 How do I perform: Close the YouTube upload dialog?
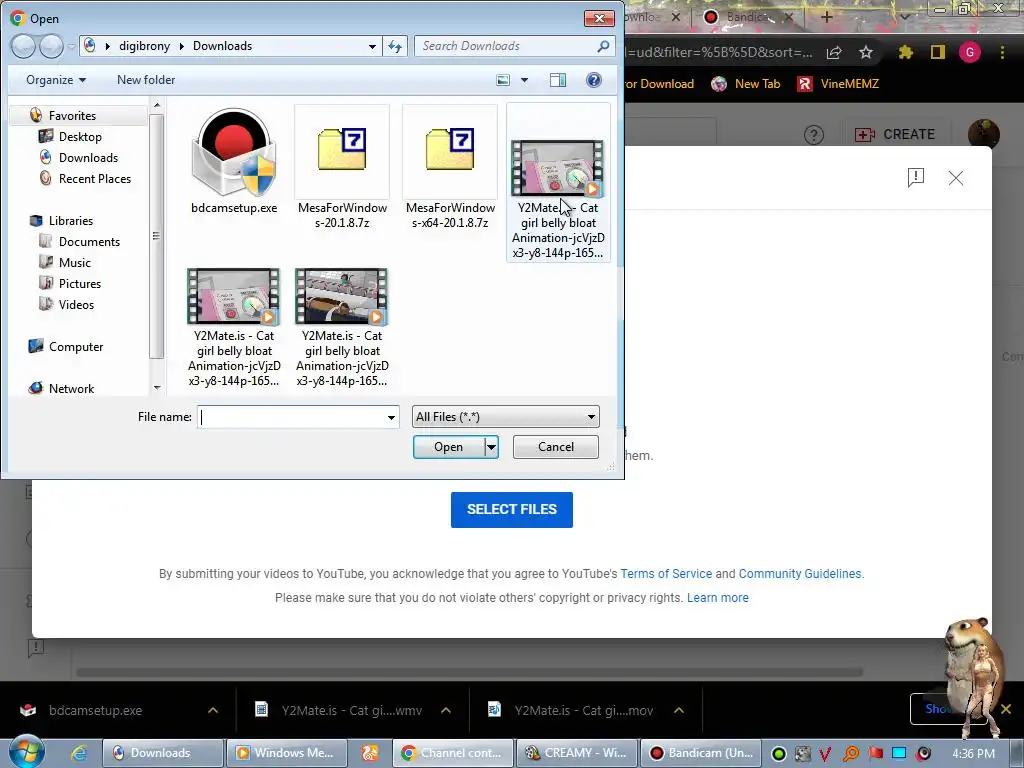coord(955,178)
